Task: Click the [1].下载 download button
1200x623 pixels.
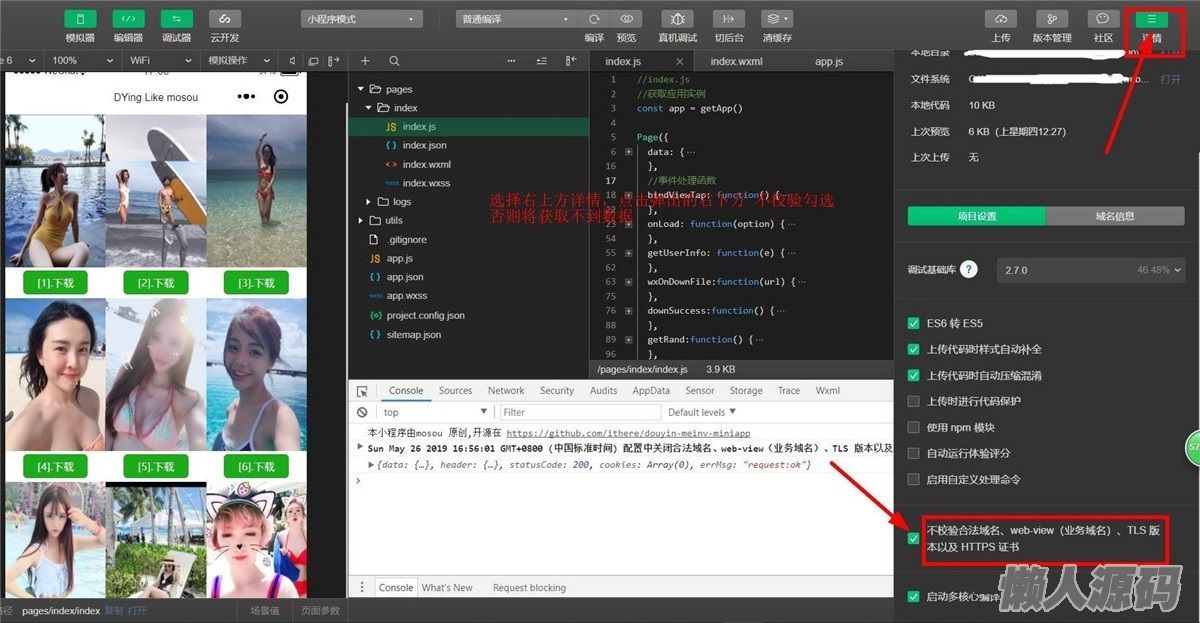Action: (x=55, y=283)
